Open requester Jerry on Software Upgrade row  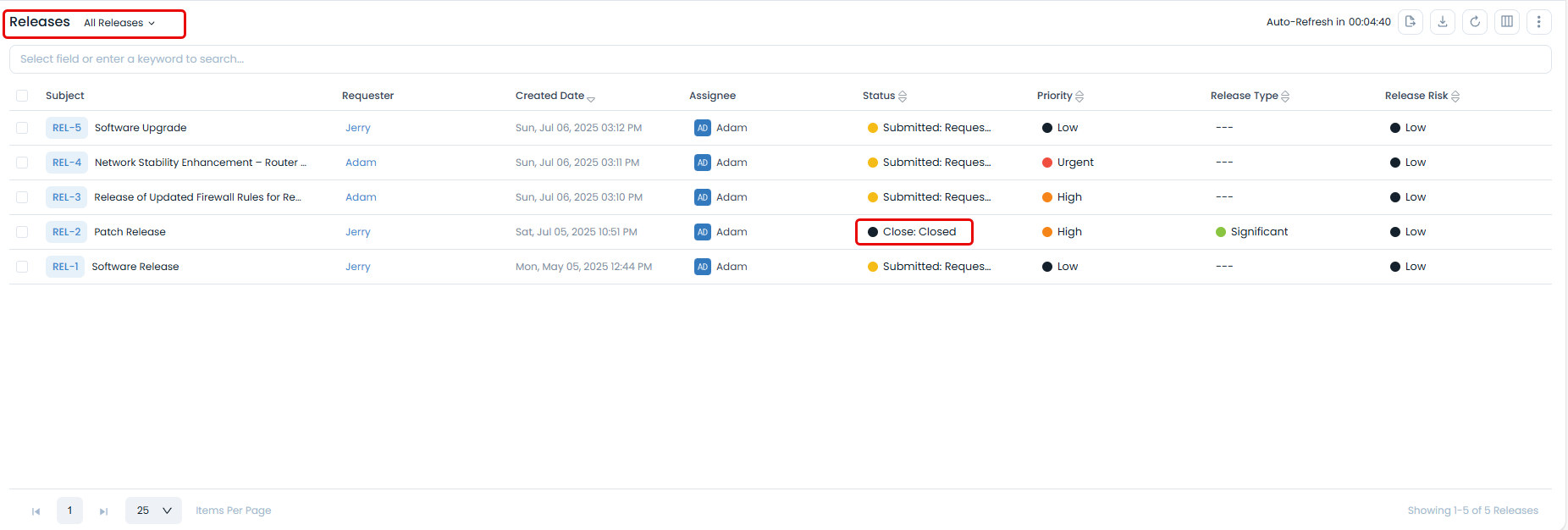(358, 128)
